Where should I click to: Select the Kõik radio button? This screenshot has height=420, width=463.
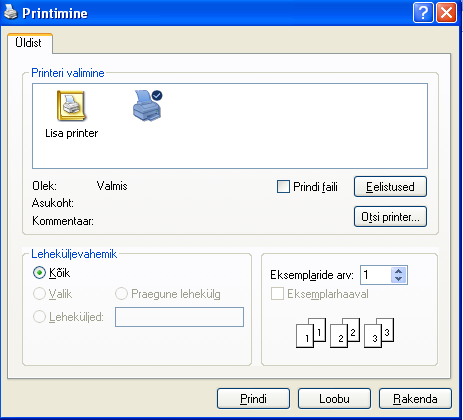pyautogui.click(x=39, y=273)
